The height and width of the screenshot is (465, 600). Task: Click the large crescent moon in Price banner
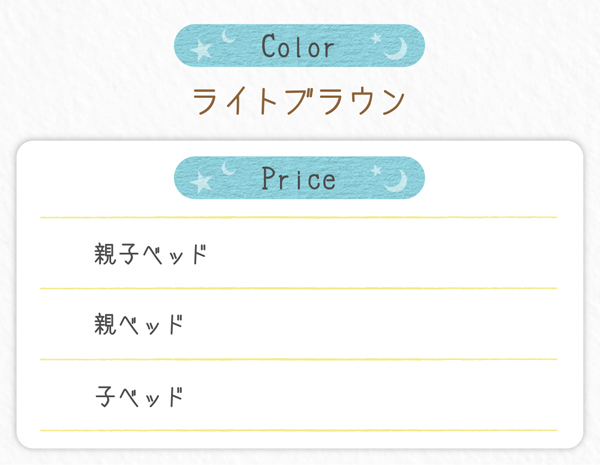[x=398, y=180]
